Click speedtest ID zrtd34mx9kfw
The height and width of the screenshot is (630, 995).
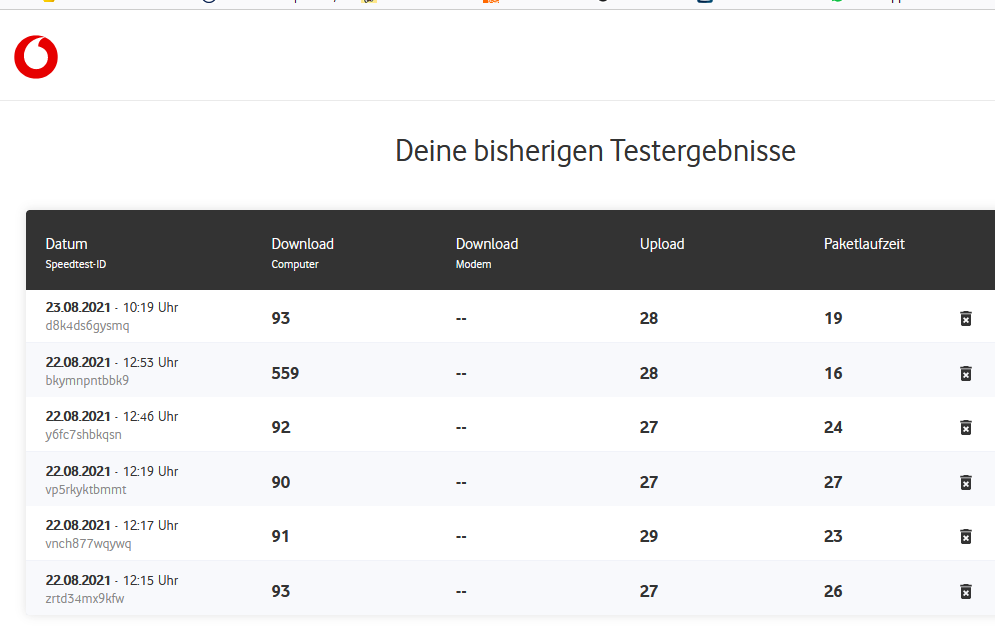[x=85, y=599]
